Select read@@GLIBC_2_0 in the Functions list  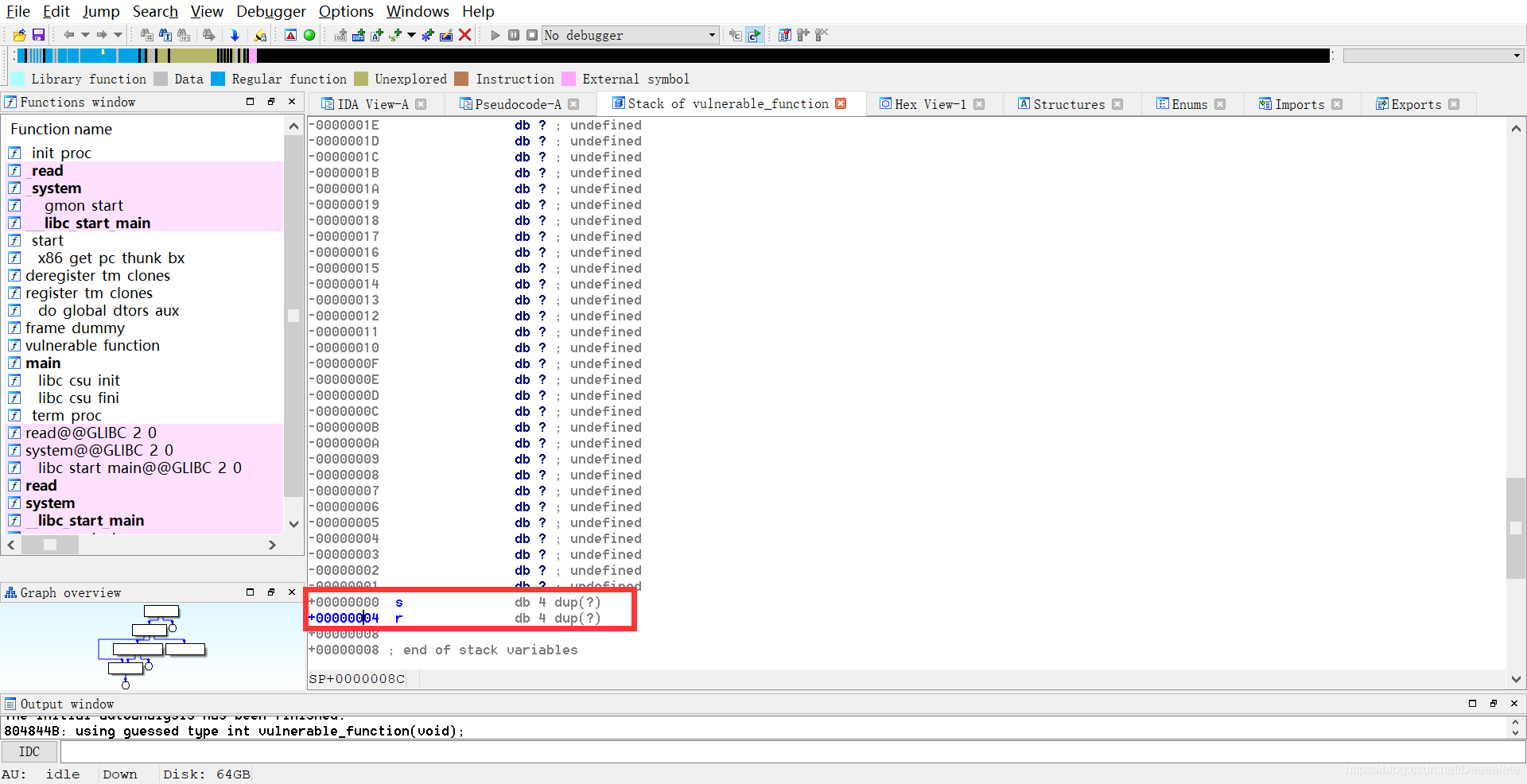(91, 433)
